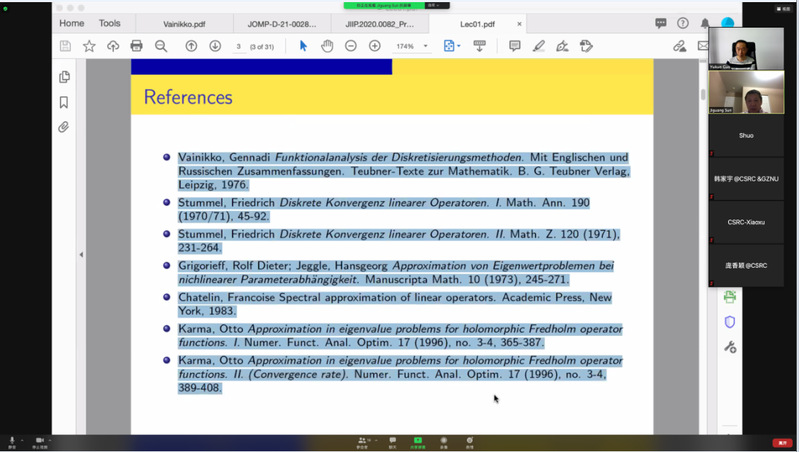Add a comment with the speech bubble icon

click(x=515, y=46)
